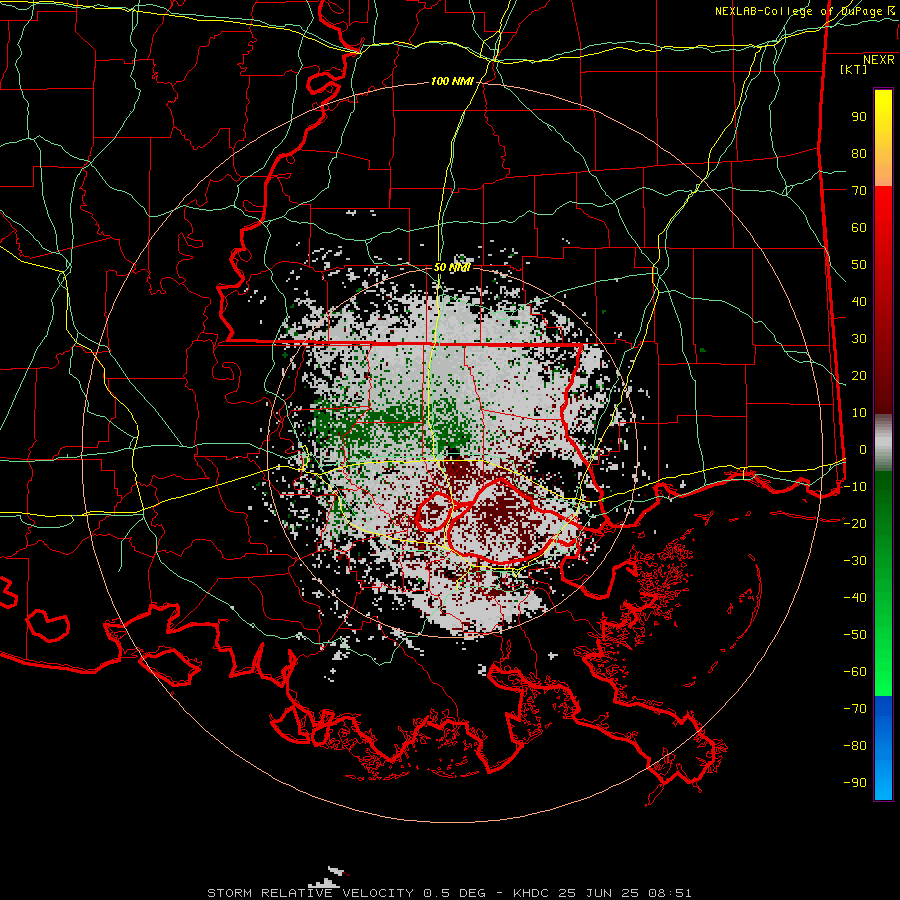Click the 10 value on the velocity scale
This screenshot has height=900, width=900.
pyautogui.click(x=859, y=413)
